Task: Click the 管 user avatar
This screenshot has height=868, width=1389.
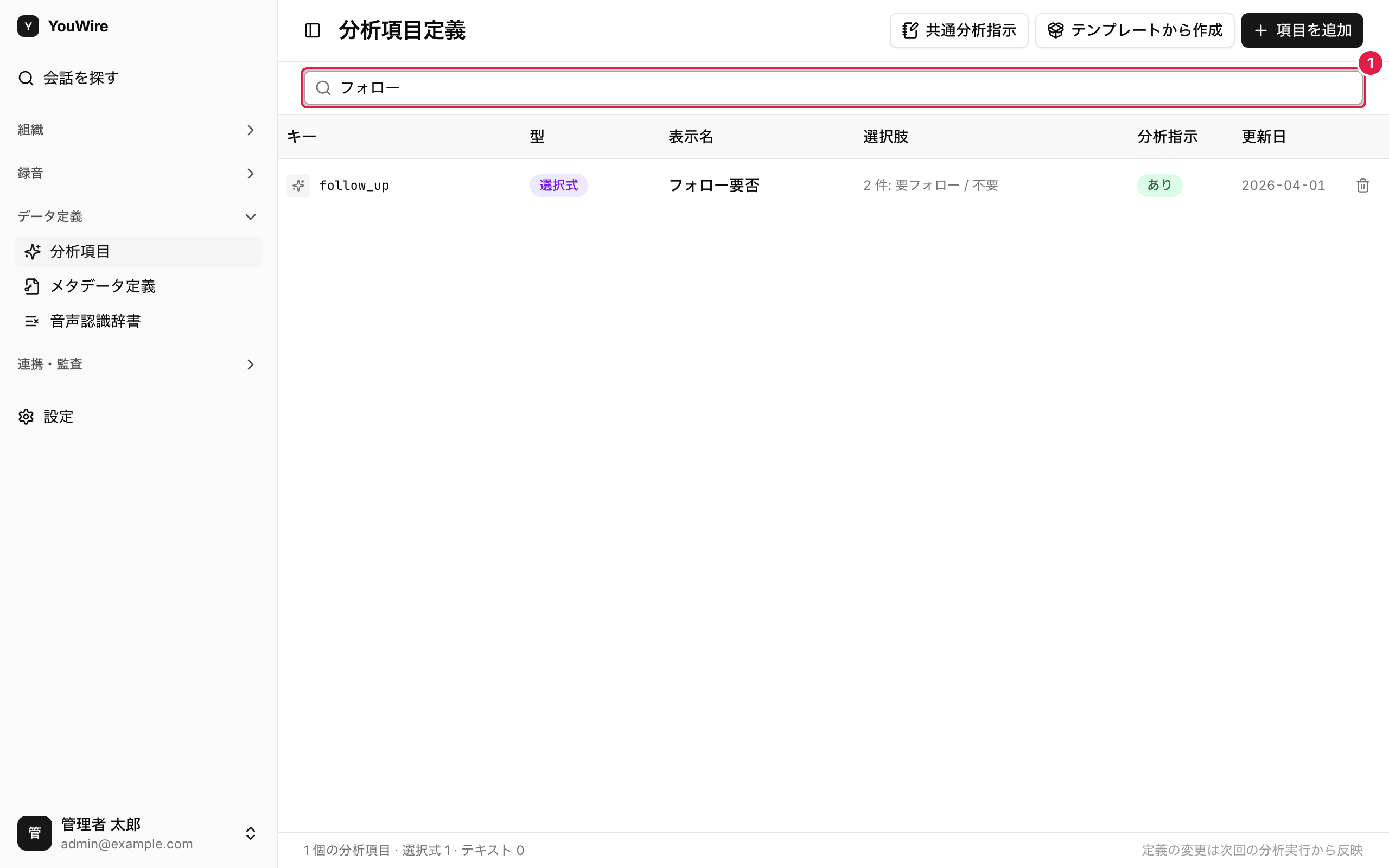Action: tap(34, 833)
